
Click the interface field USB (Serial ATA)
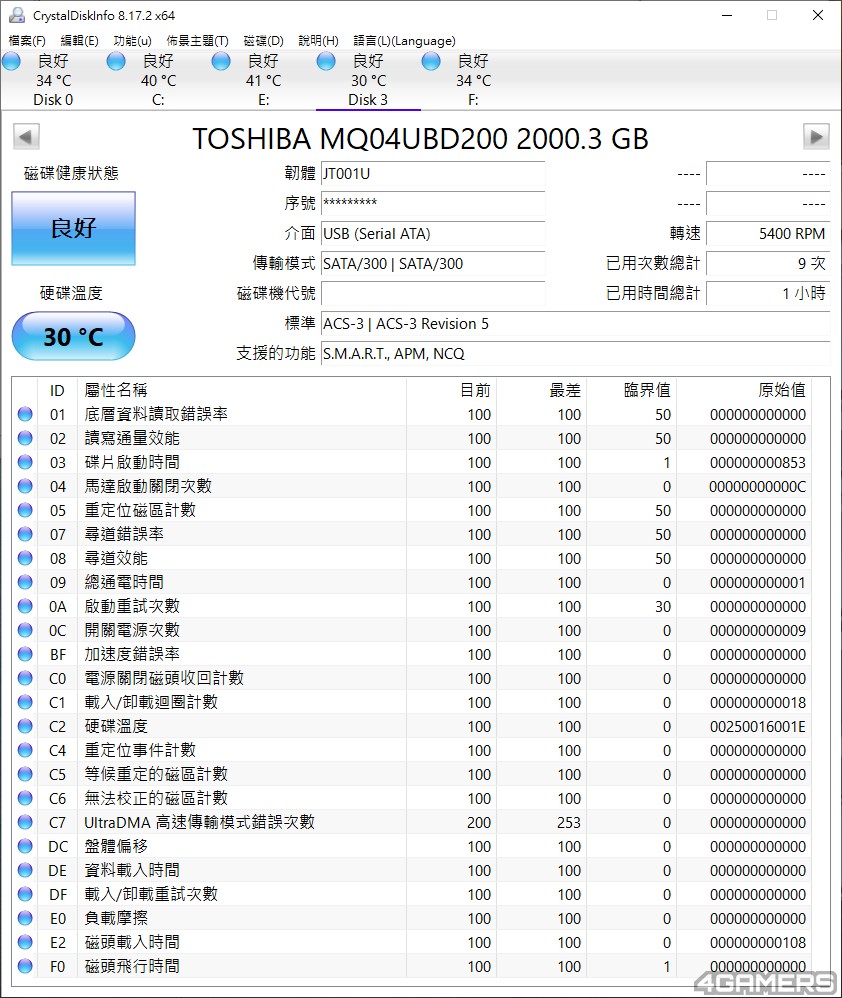click(x=433, y=234)
